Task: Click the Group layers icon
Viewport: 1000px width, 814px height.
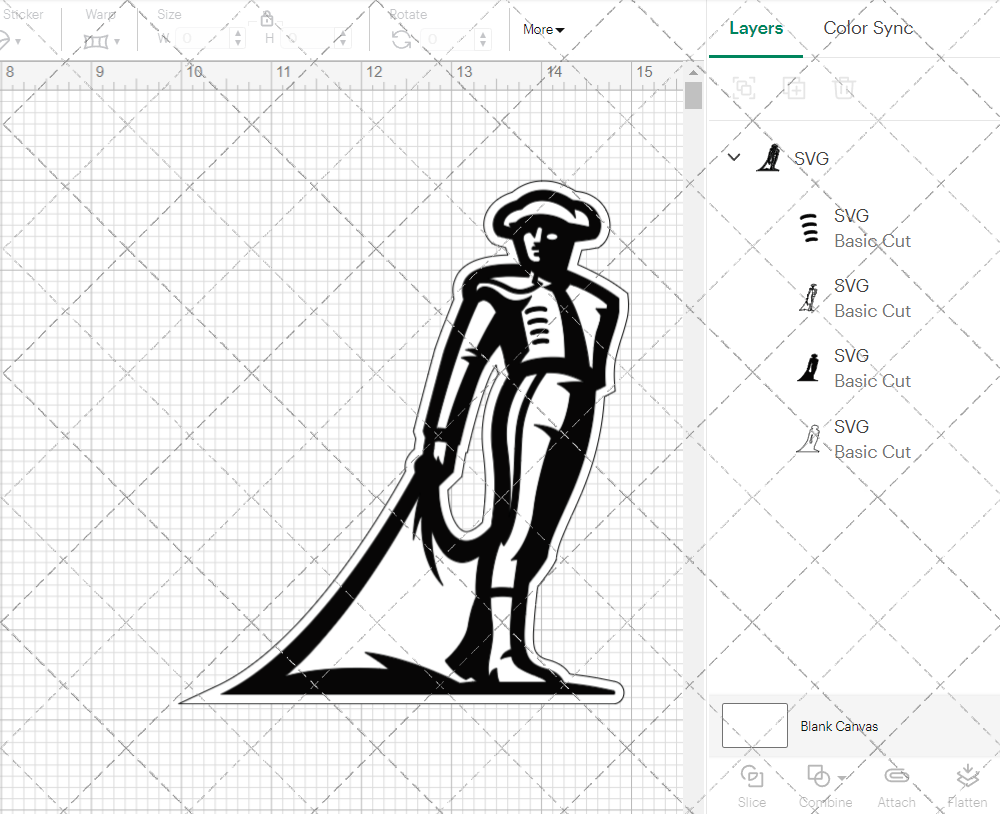Action: (x=744, y=87)
